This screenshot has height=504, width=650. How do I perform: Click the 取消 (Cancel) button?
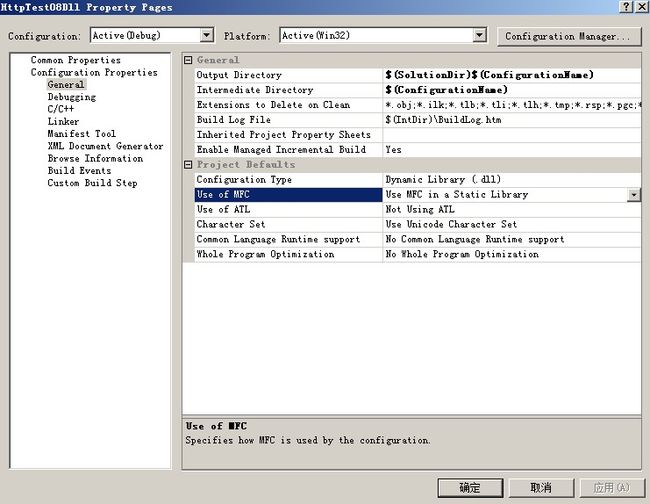[541, 487]
